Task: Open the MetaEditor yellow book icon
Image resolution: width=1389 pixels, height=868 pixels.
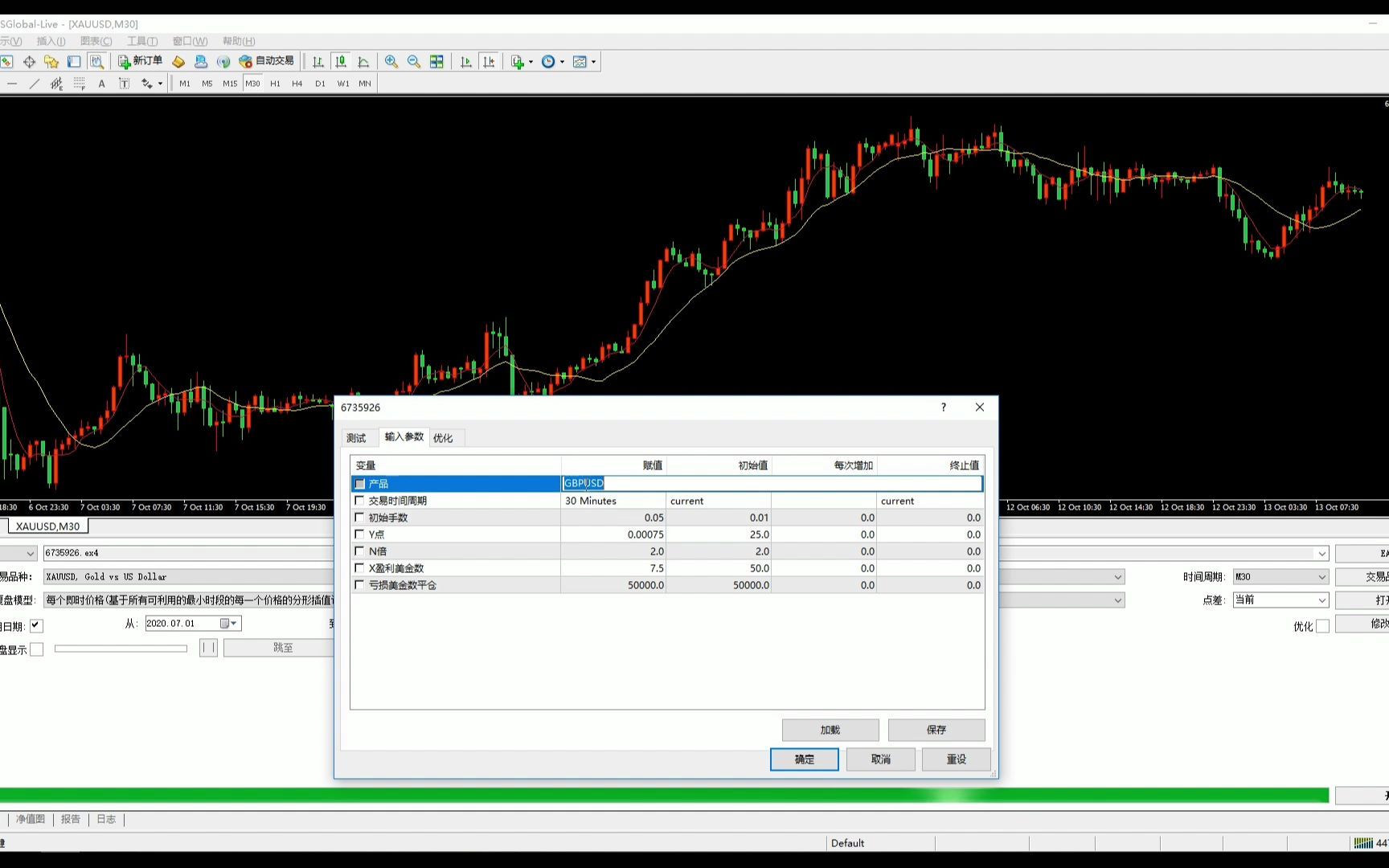Action: [178, 62]
